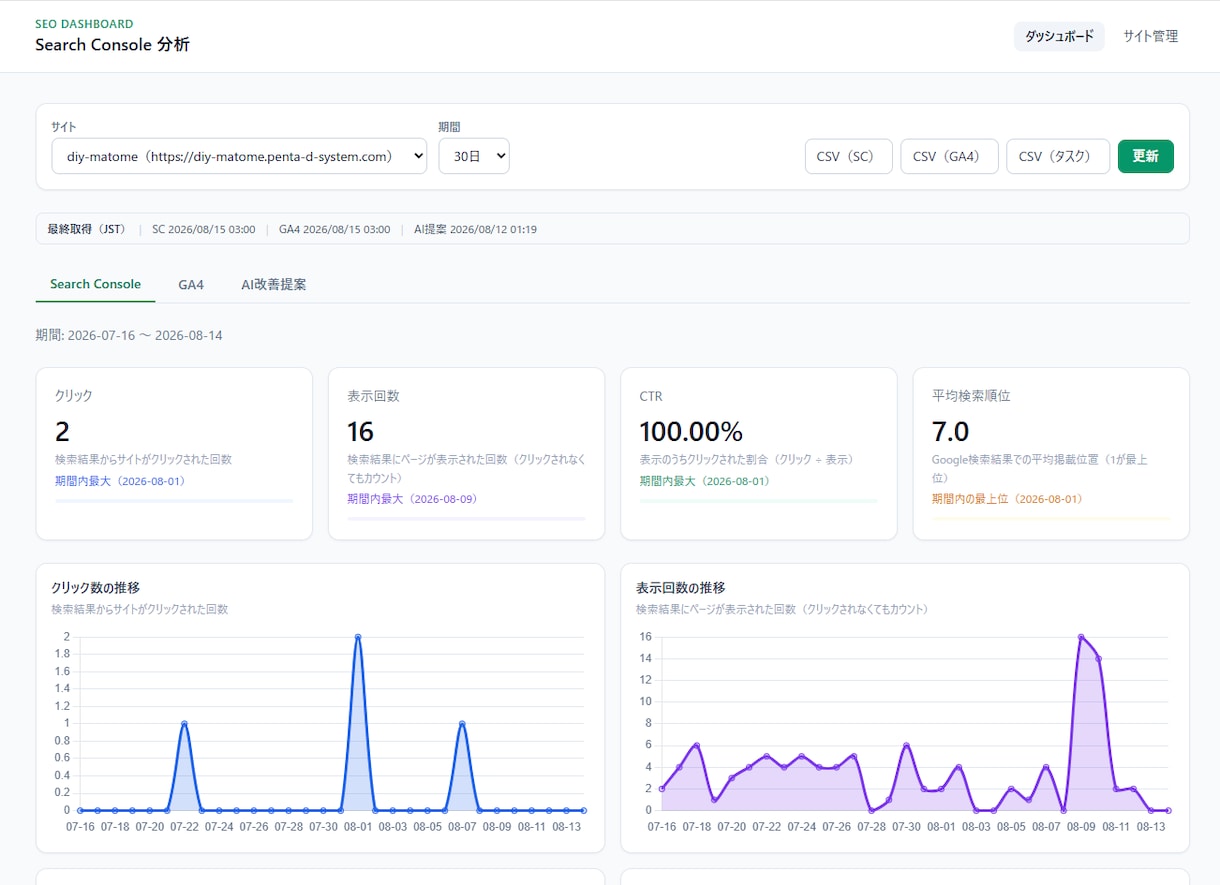Click the green 更新 button
The height and width of the screenshot is (885, 1220).
tap(1145, 156)
